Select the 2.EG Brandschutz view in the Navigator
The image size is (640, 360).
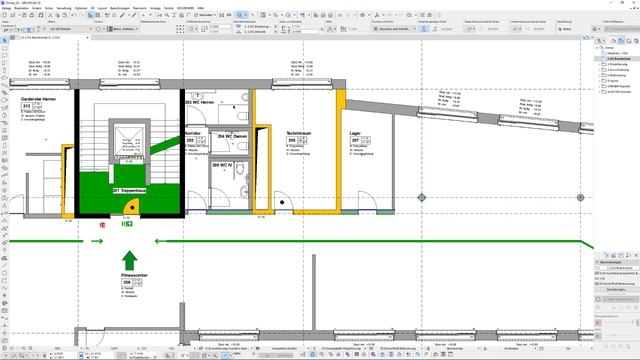click(619, 59)
